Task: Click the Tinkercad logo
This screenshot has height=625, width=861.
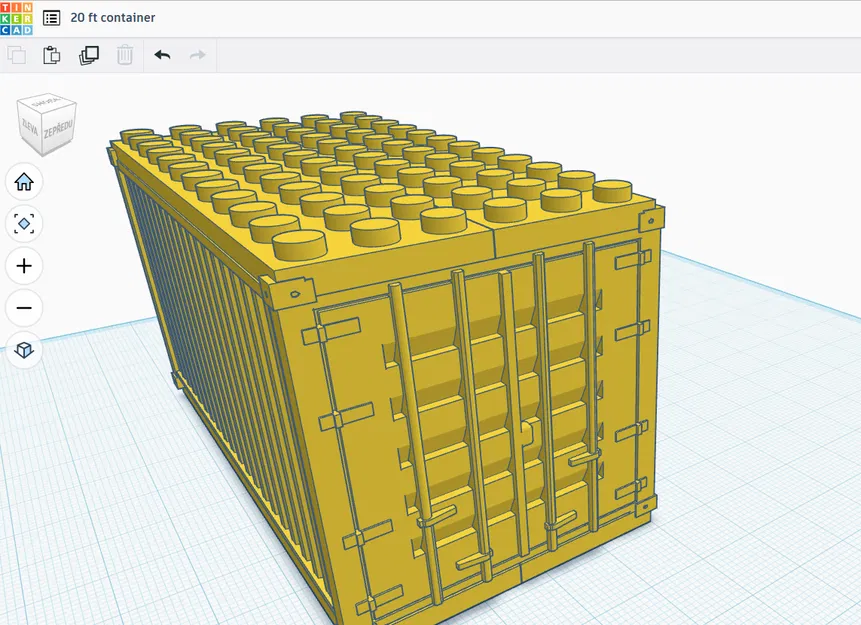Action: [14, 17]
